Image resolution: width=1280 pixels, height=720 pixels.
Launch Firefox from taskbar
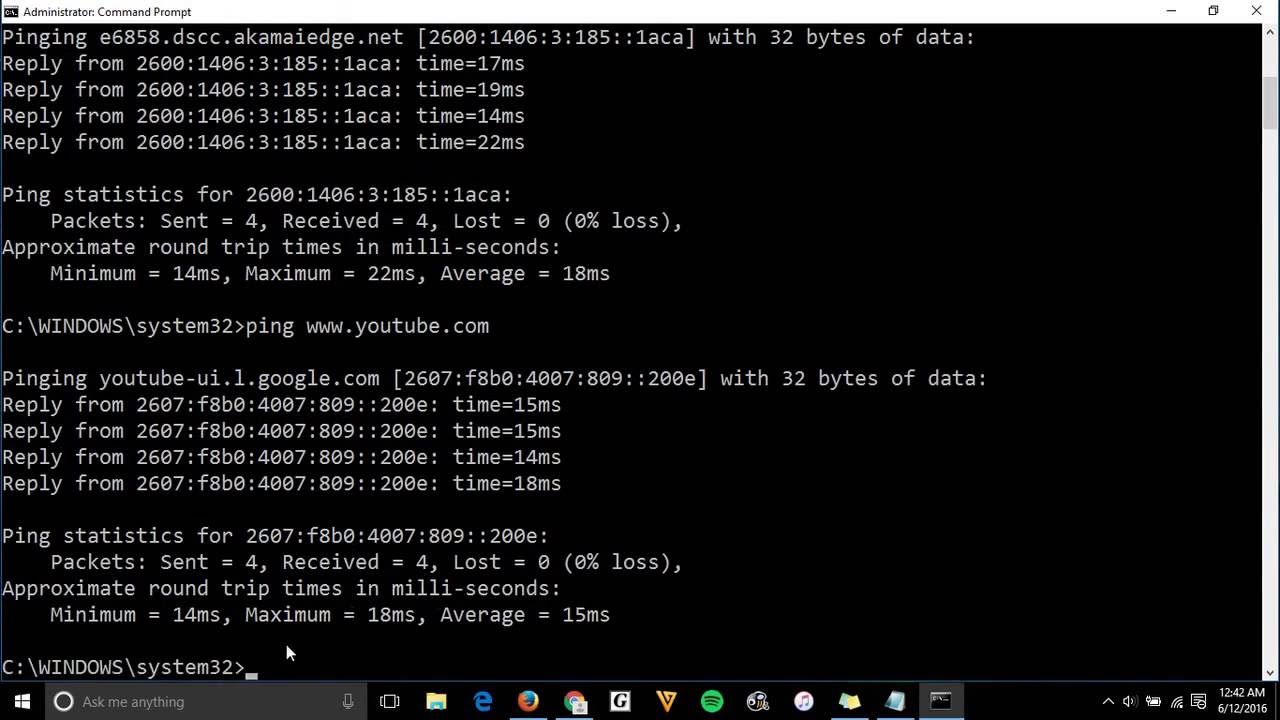(x=528, y=701)
